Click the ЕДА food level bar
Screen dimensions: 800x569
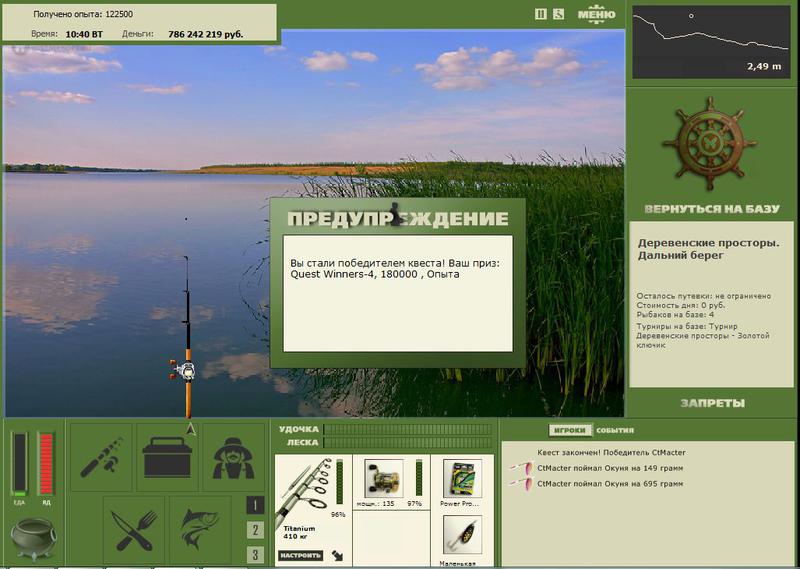[x=20, y=464]
